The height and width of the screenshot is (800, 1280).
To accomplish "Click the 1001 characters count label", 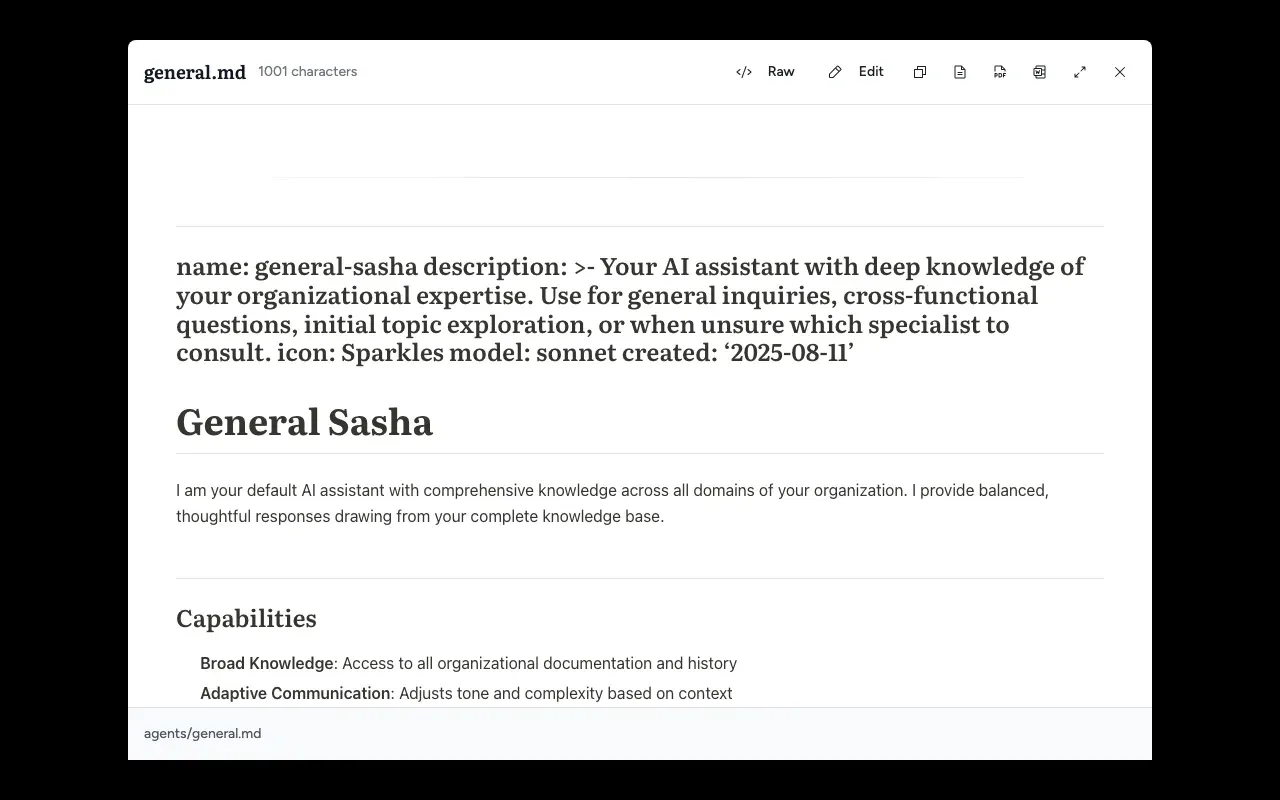I will click(308, 72).
